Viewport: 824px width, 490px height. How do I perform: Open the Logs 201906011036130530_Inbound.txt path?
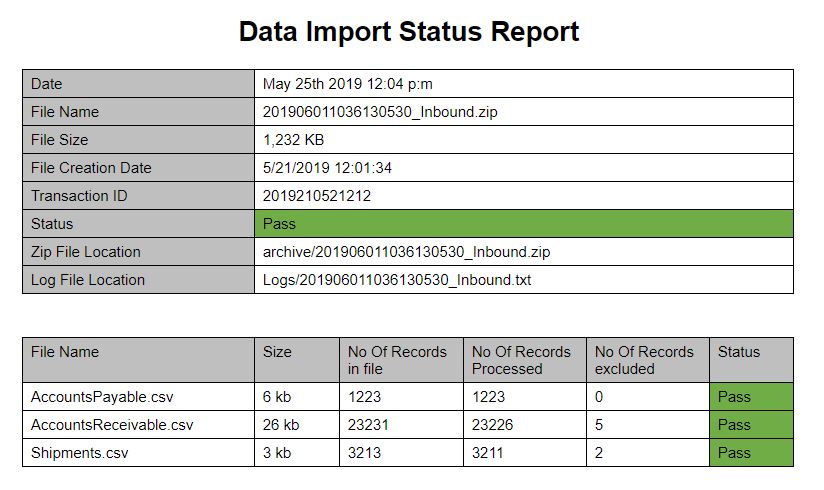pyautogui.click(x=397, y=280)
